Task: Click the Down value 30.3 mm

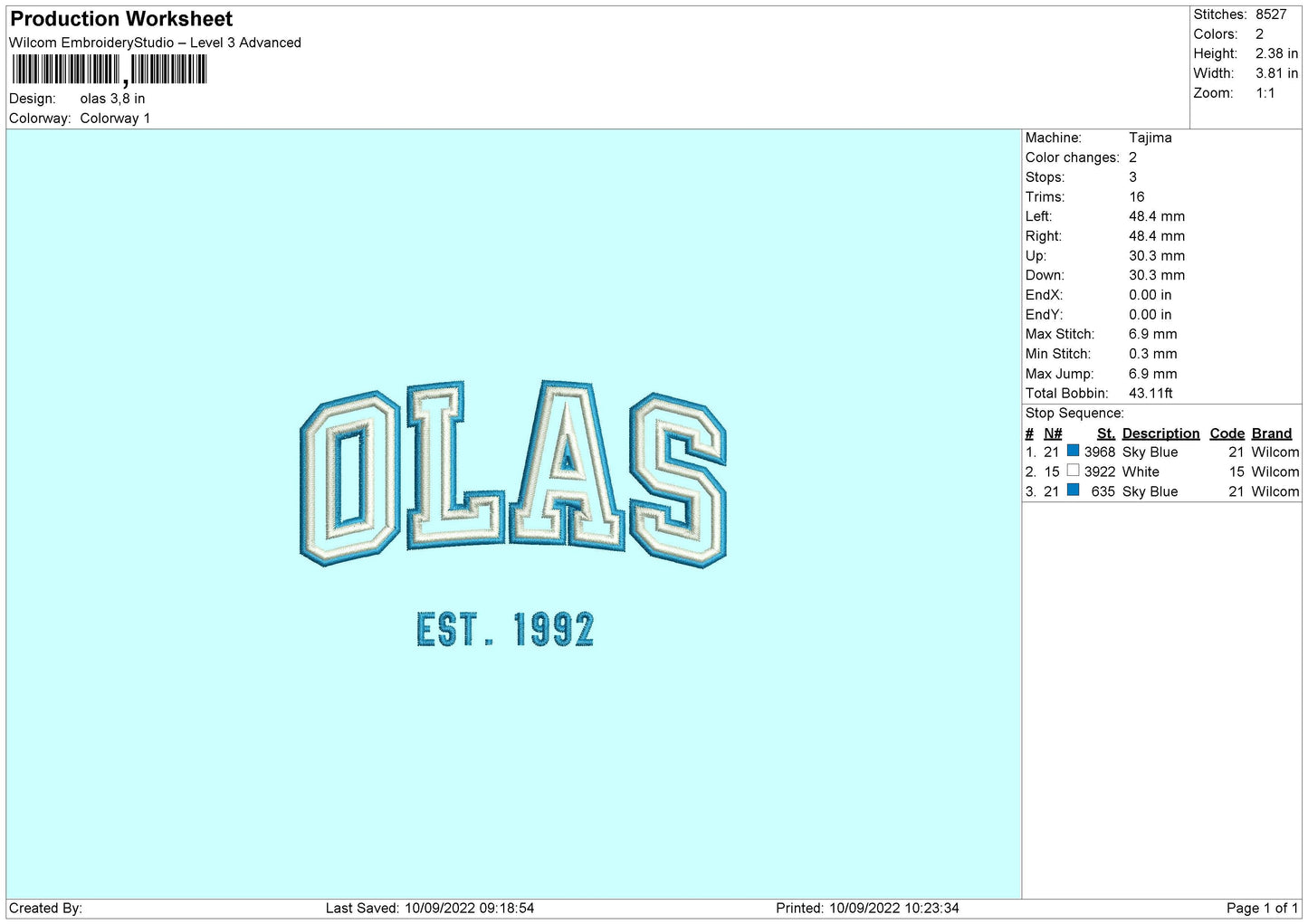Action: point(1156,275)
